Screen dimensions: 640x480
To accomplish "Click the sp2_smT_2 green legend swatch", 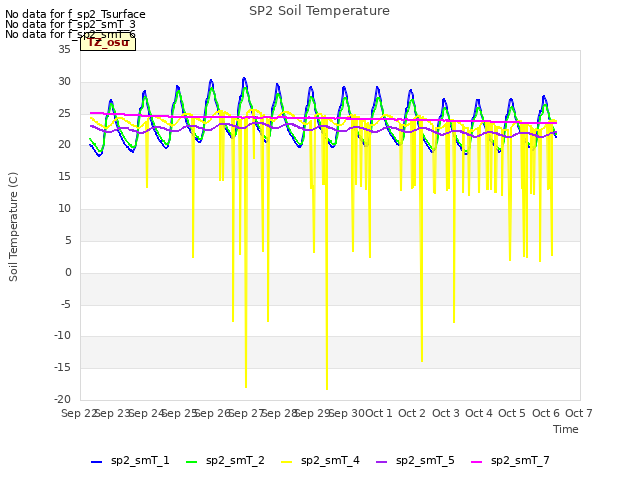I will tap(191, 462).
